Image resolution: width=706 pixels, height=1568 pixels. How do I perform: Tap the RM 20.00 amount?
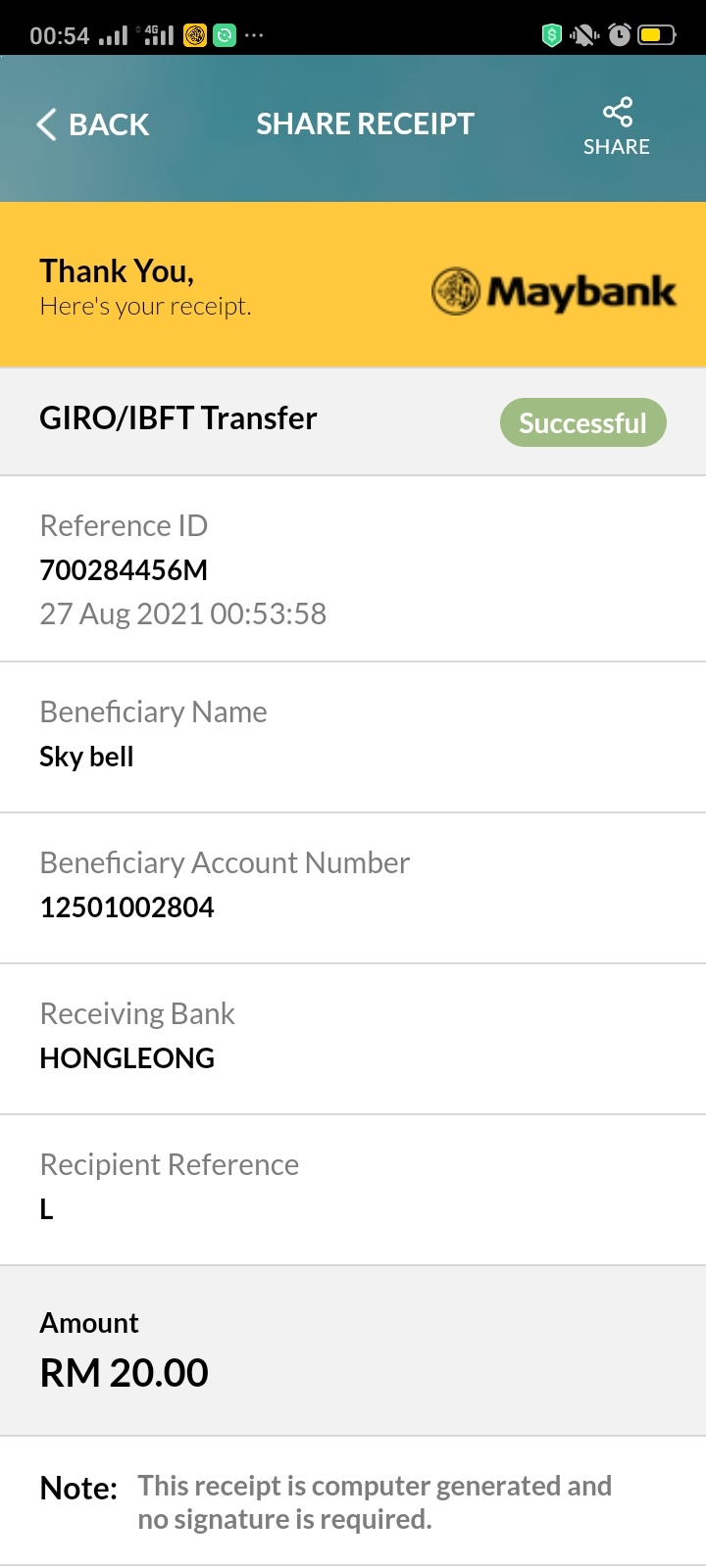[x=124, y=1373]
